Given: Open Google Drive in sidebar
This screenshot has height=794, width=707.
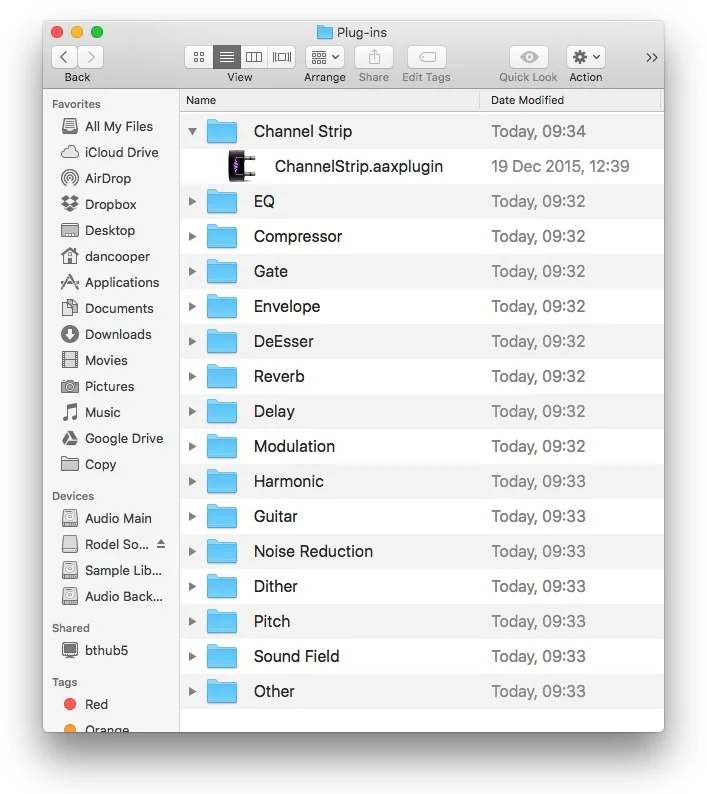Looking at the screenshot, I should click(x=112, y=438).
